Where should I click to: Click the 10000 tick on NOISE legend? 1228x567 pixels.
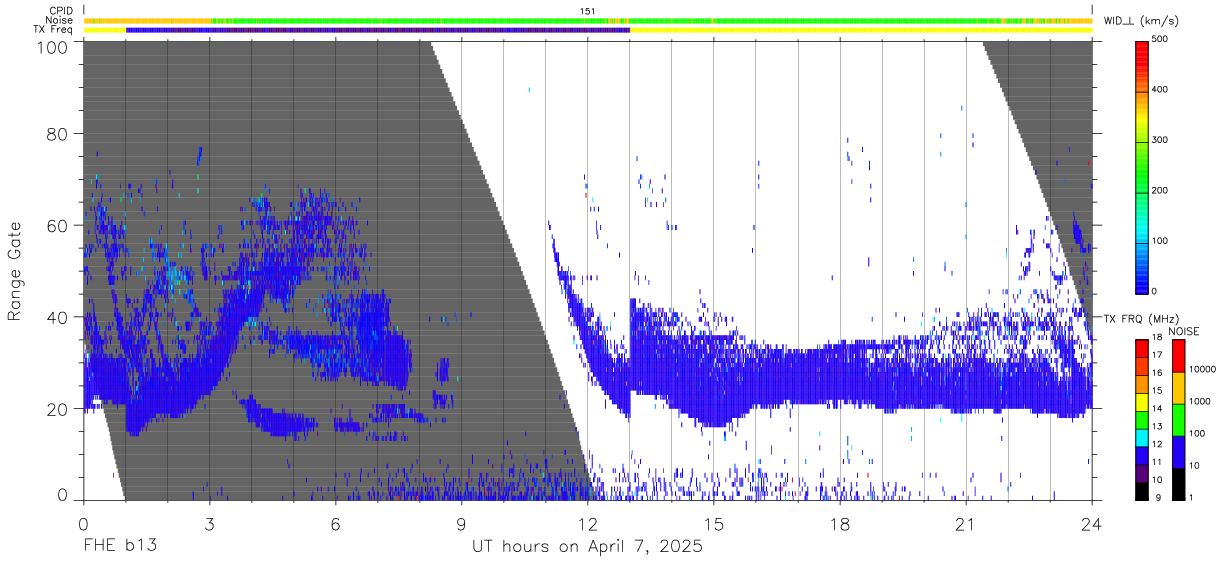point(1203,369)
